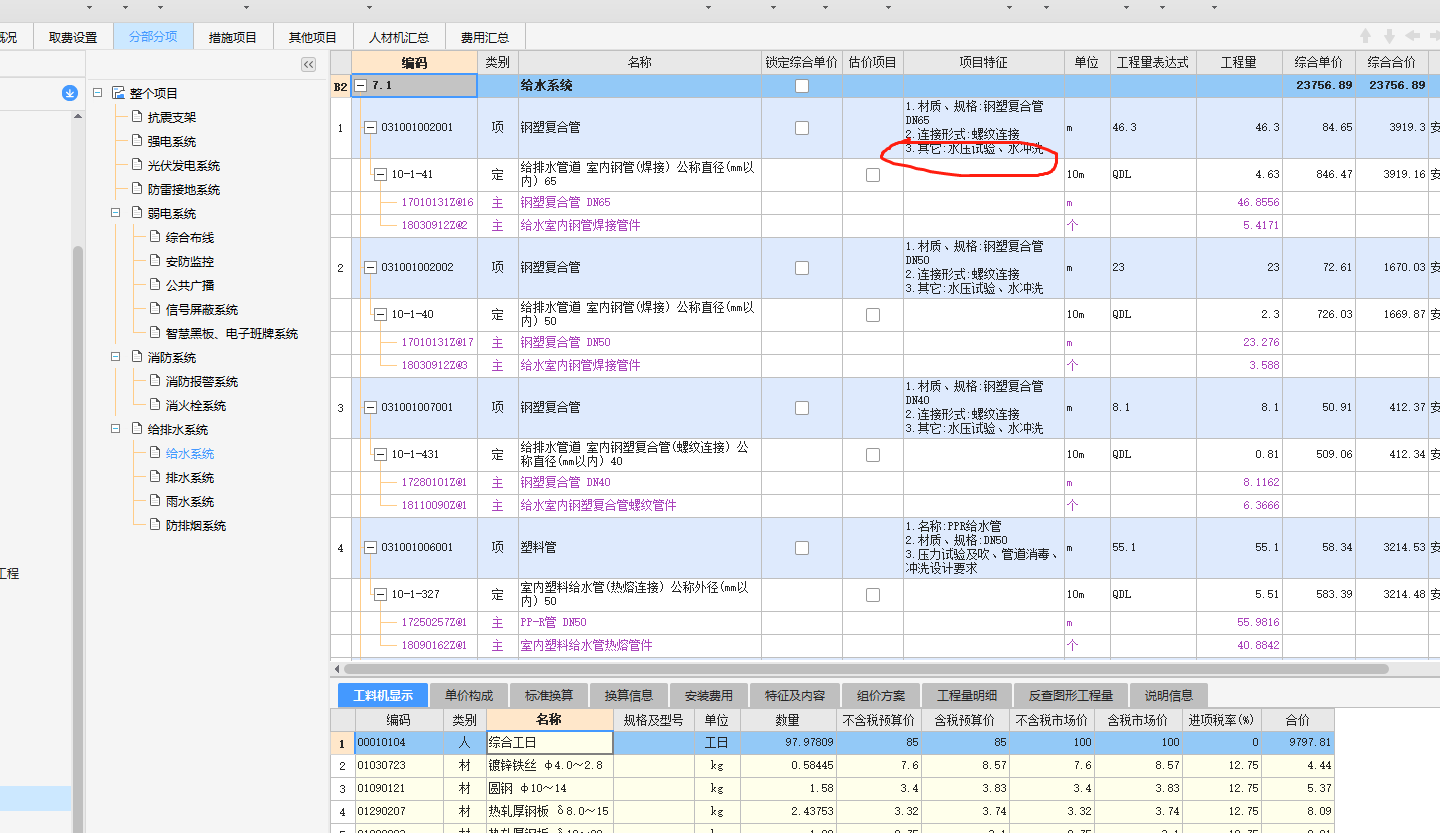Toggle 锁定综合单价 checkbox for item 031001006001

pos(802,548)
